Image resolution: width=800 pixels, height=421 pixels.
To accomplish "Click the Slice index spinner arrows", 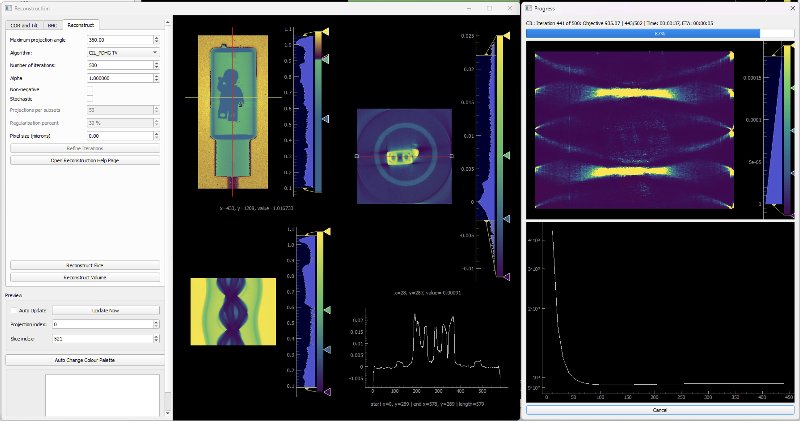I will 156,338.
